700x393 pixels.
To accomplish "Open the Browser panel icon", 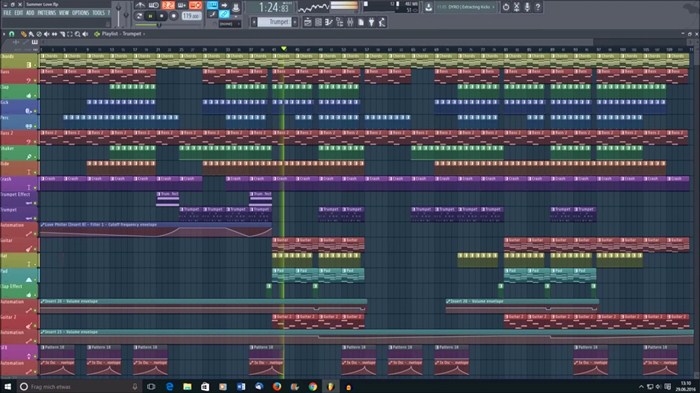I will [x=340, y=22].
